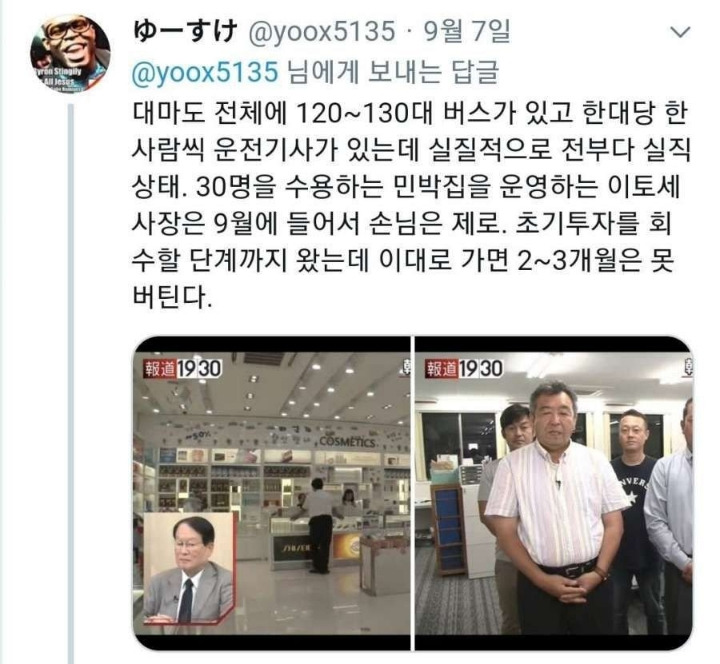The width and height of the screenshot is (720, 664).
Task: Click the 報道1930 logo on left image
Action: pos(183,368)
